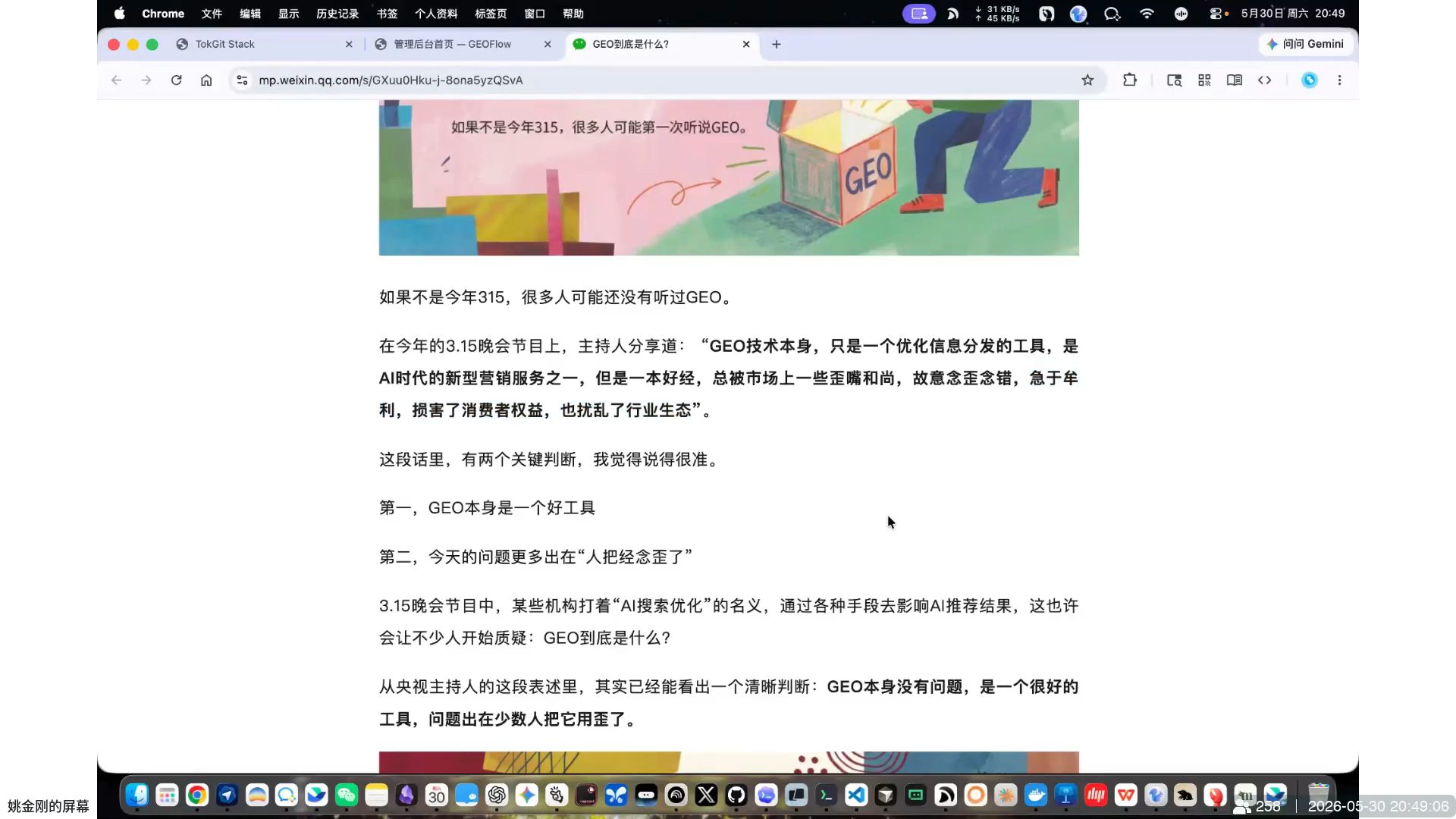Bookmark this page with the star icon

1087,80
